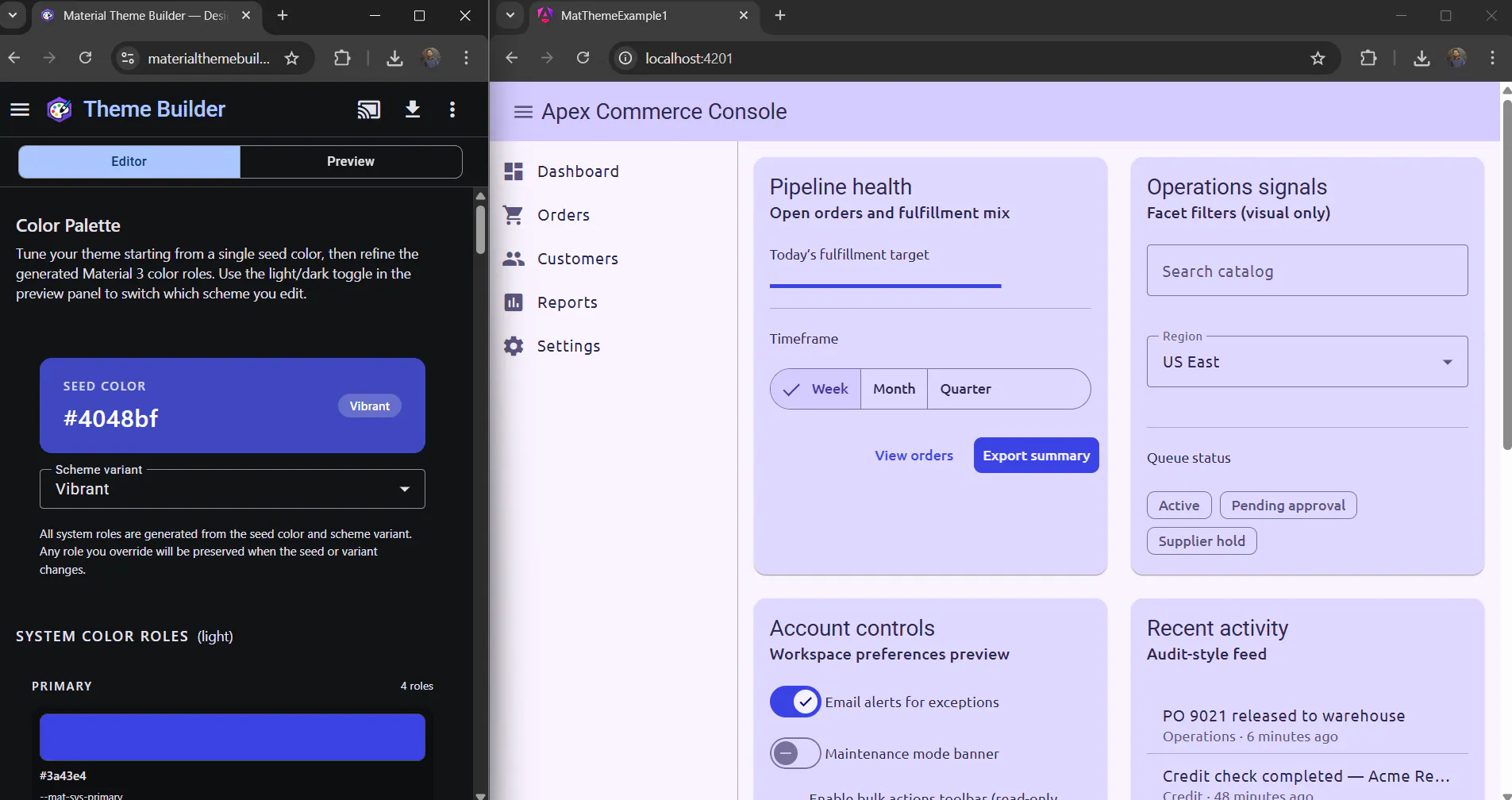Click the localhost:4201 address bar

point(975,58)
